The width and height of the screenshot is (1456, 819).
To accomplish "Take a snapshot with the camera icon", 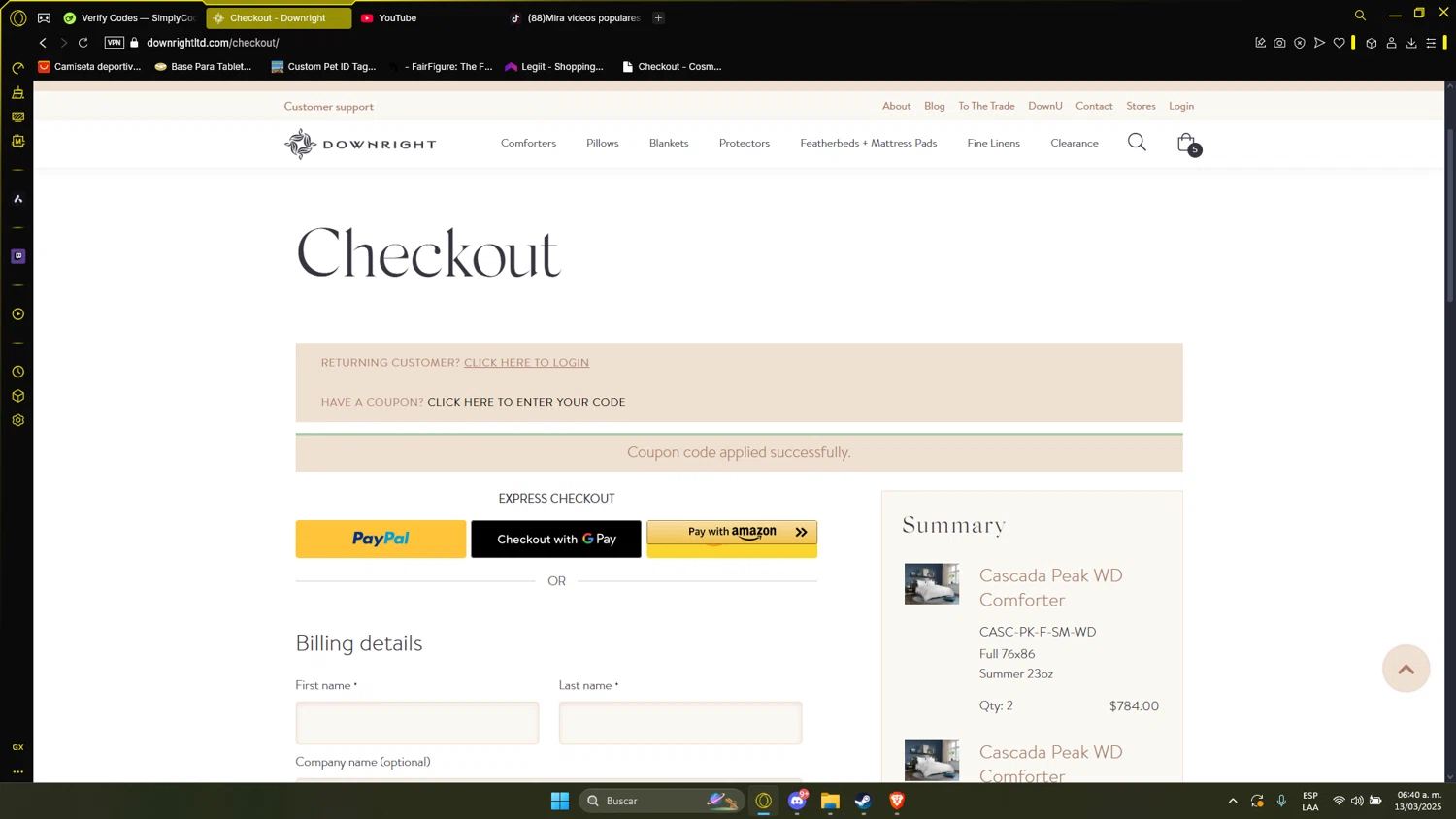I will 1279,43.
